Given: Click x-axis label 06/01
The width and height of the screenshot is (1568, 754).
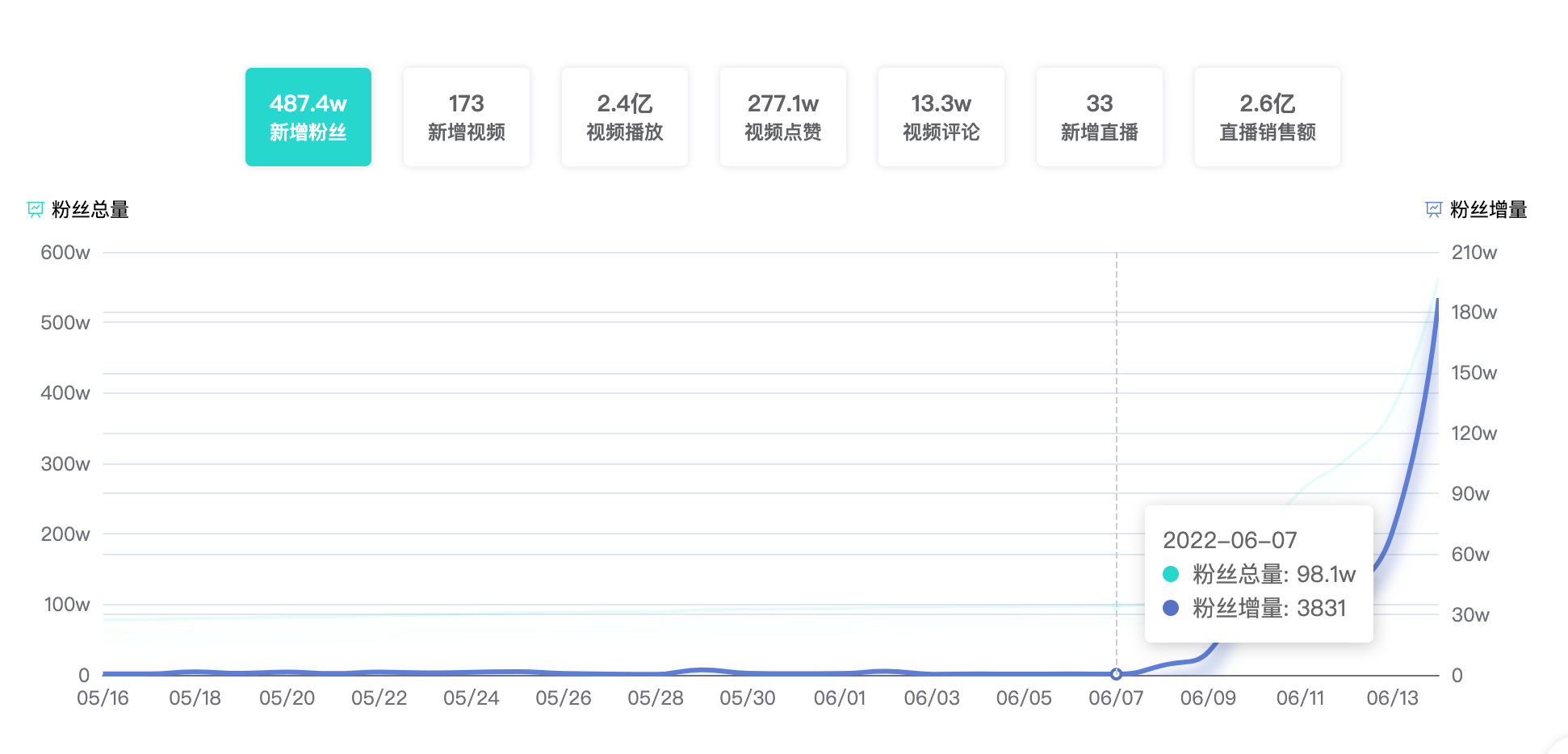Looking at the screenshot, I should [x=840, y=698].
